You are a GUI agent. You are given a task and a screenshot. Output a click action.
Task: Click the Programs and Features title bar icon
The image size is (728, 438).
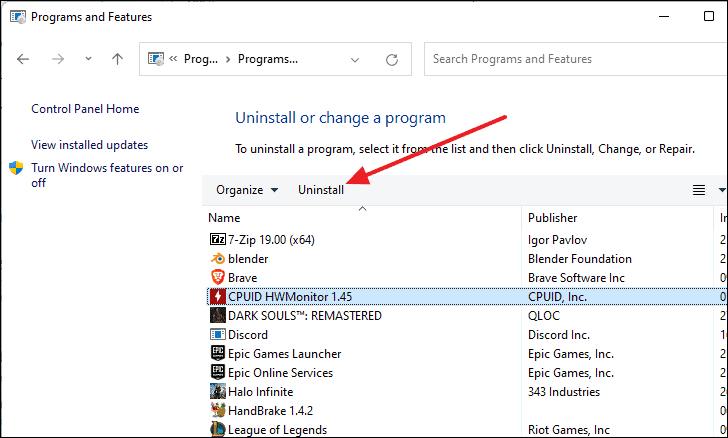(x=18, y=17)
